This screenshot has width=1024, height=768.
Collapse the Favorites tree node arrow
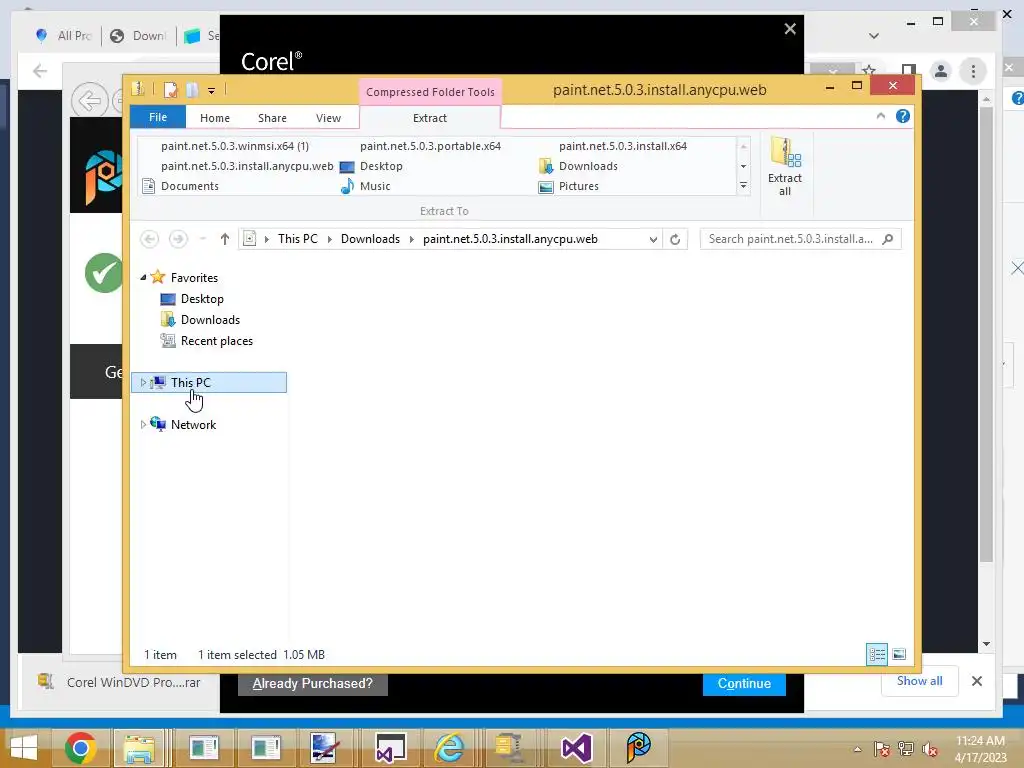tap(143, 278)
